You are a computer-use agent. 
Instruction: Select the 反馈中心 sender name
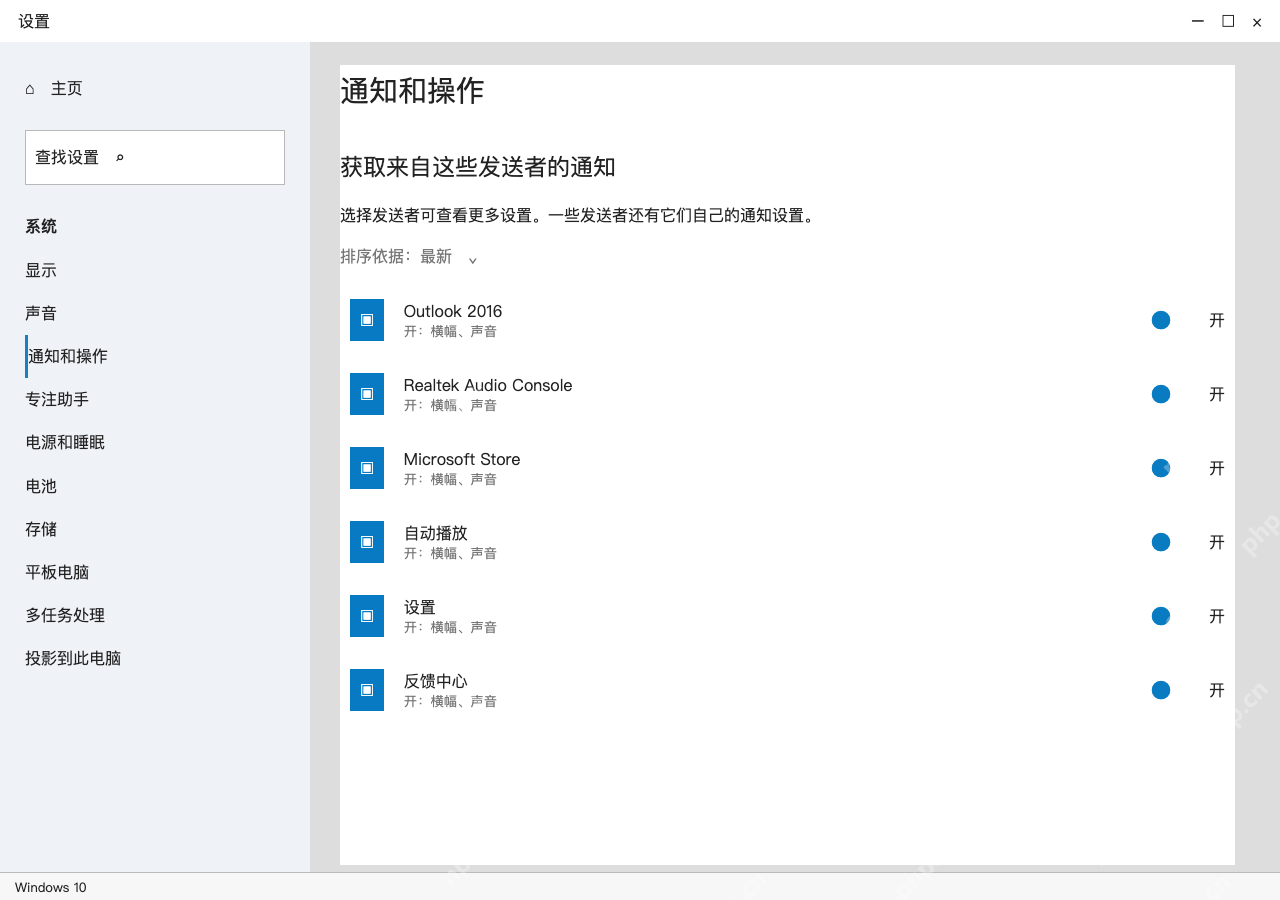(x=436, y=681)
